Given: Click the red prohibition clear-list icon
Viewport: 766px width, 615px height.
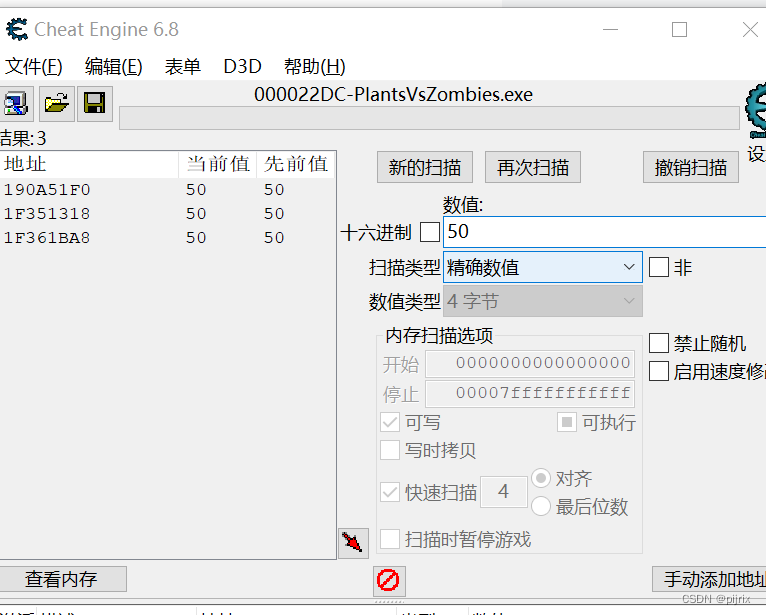Looking at the screenshot, I should (x=389, y=580).
